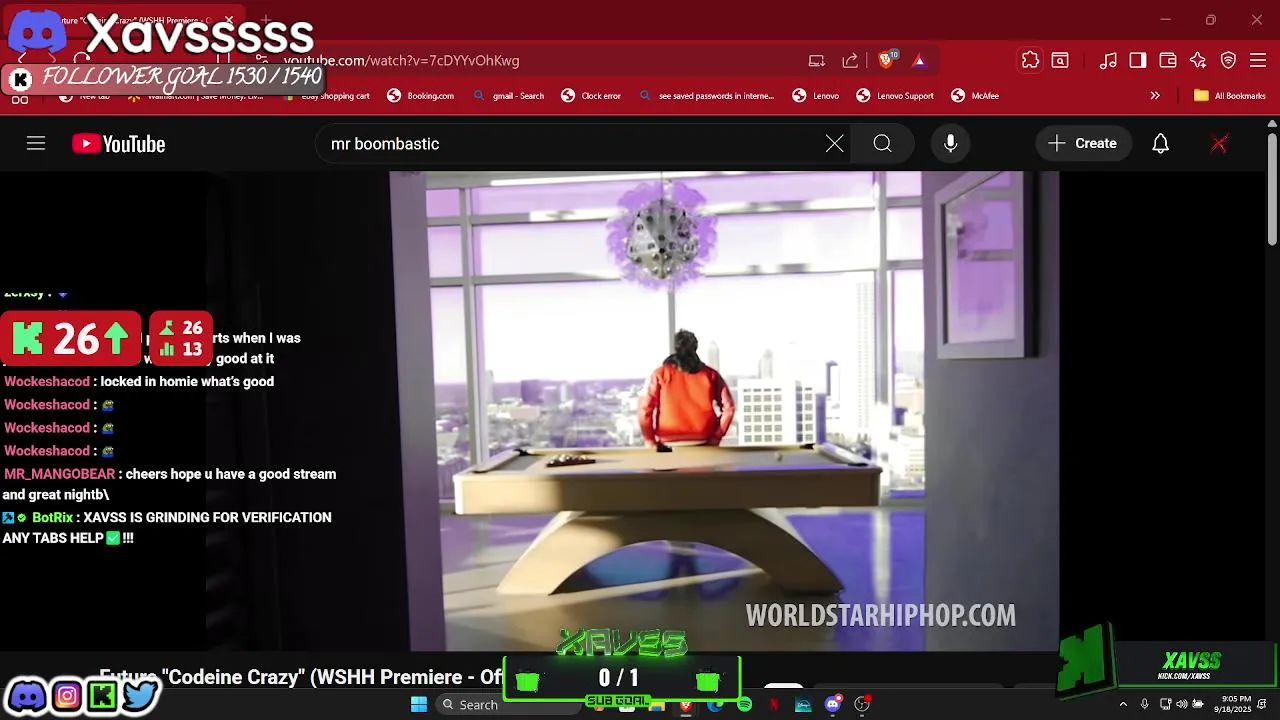
Task: Start voice search with the microphone
Action: tap(951, 144)
